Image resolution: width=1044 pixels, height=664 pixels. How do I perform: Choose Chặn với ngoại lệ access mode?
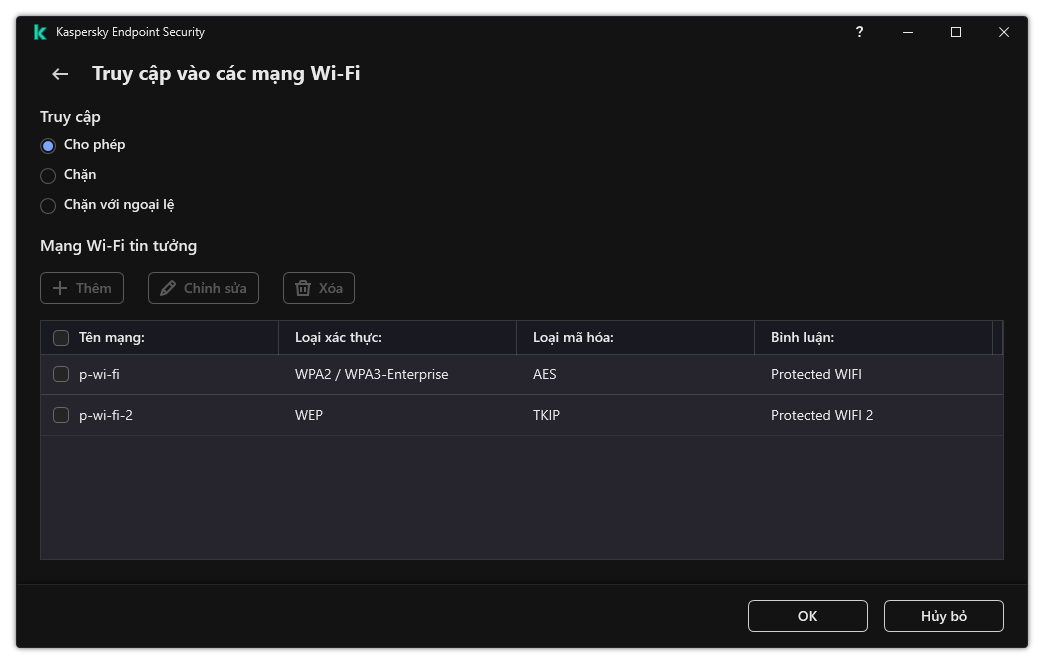[x=48, y=205]
